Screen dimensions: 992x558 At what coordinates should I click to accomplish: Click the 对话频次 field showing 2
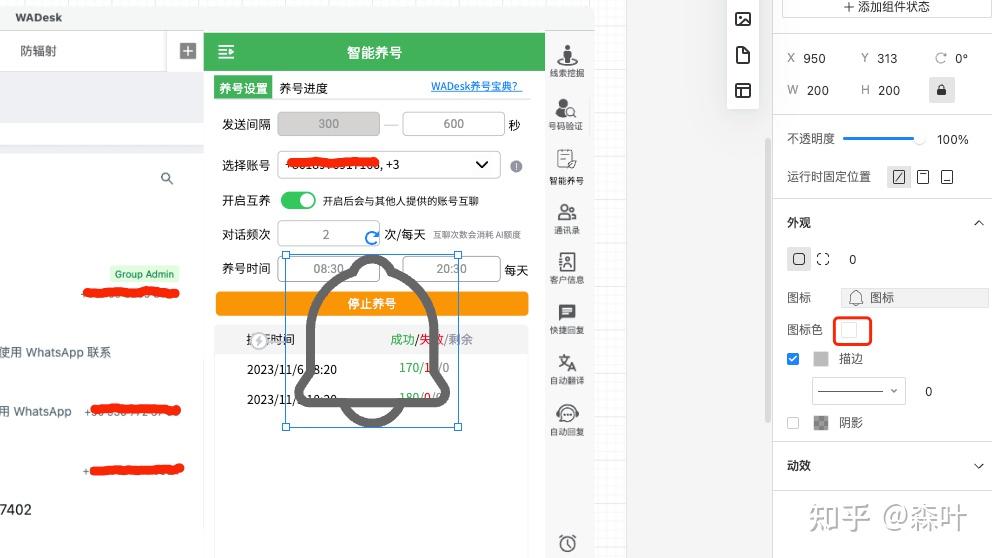(x=326, y=235)
